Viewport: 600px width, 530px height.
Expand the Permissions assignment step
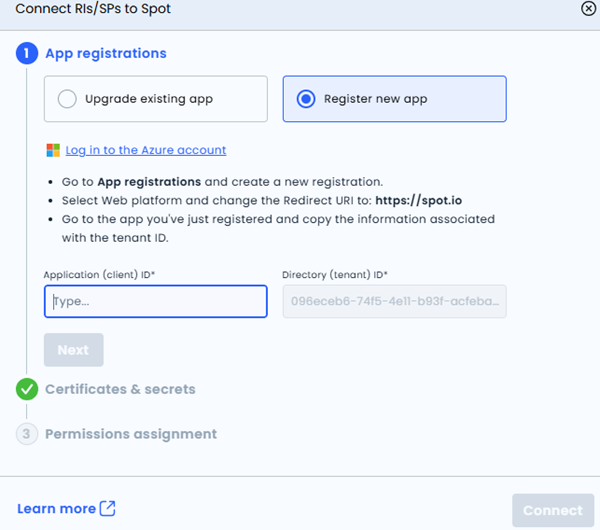(x=131, y=434)
